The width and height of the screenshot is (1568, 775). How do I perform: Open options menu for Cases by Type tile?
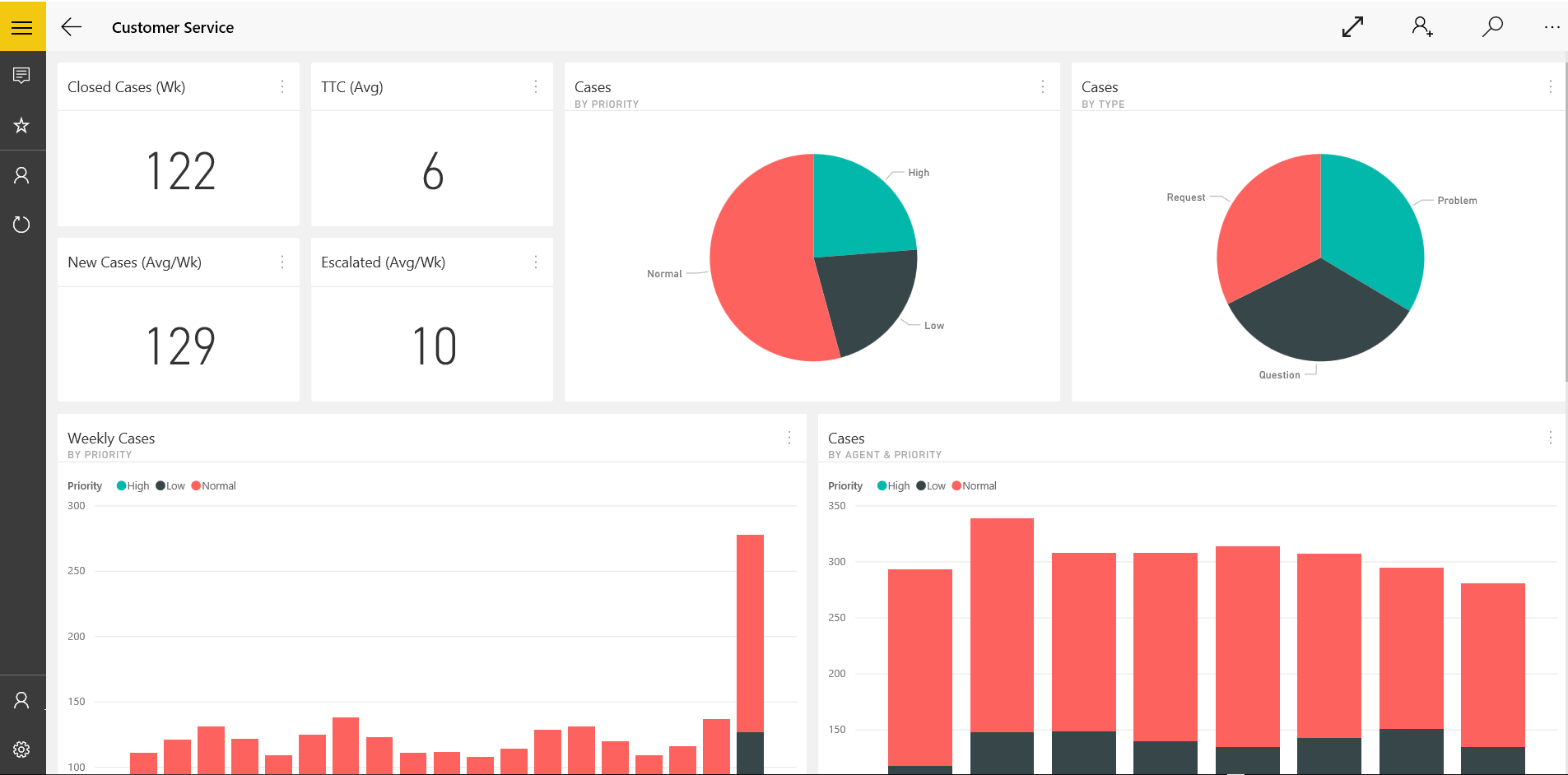coord(1551,86)
